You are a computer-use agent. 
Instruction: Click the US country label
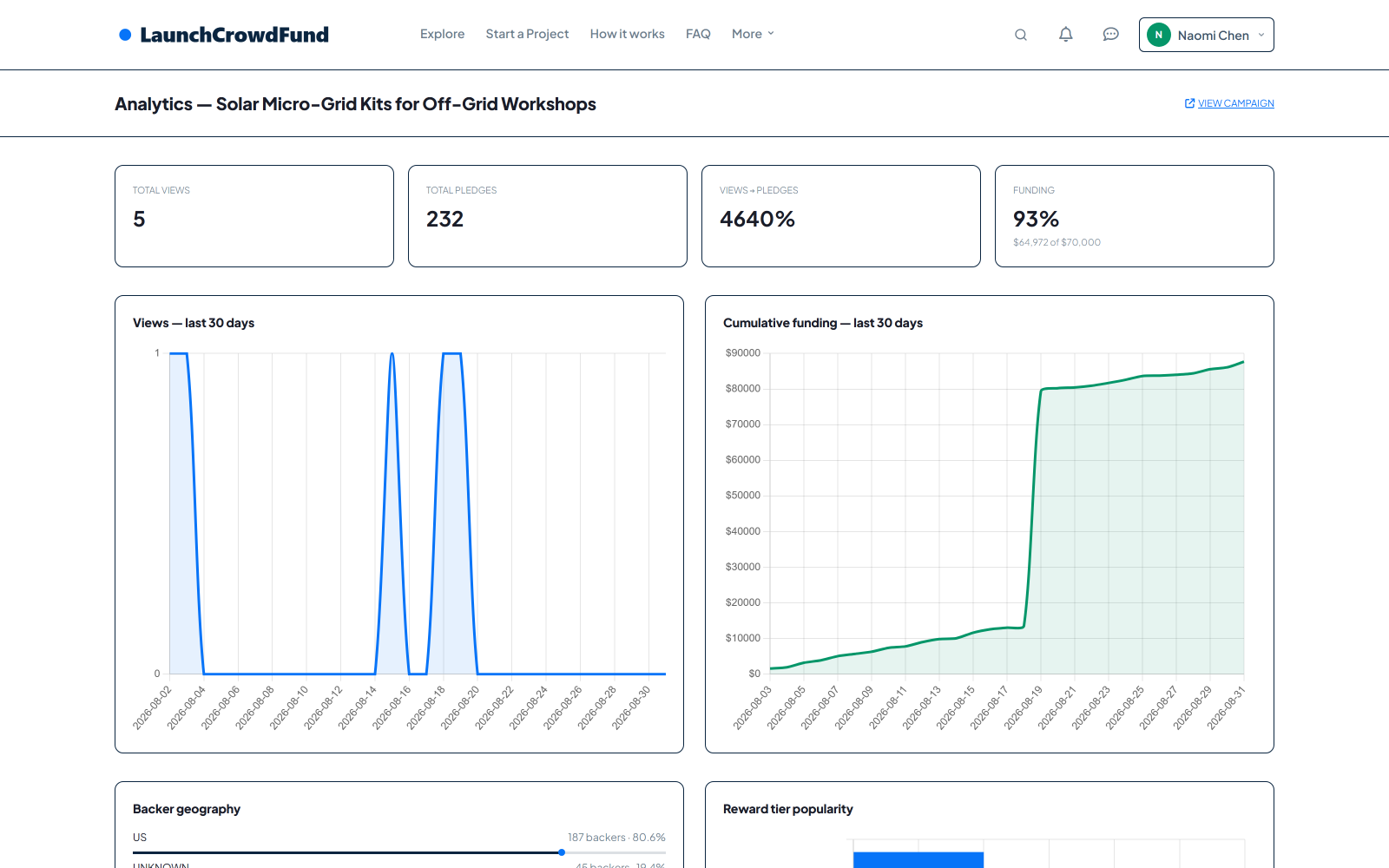[x=140, y=838]
